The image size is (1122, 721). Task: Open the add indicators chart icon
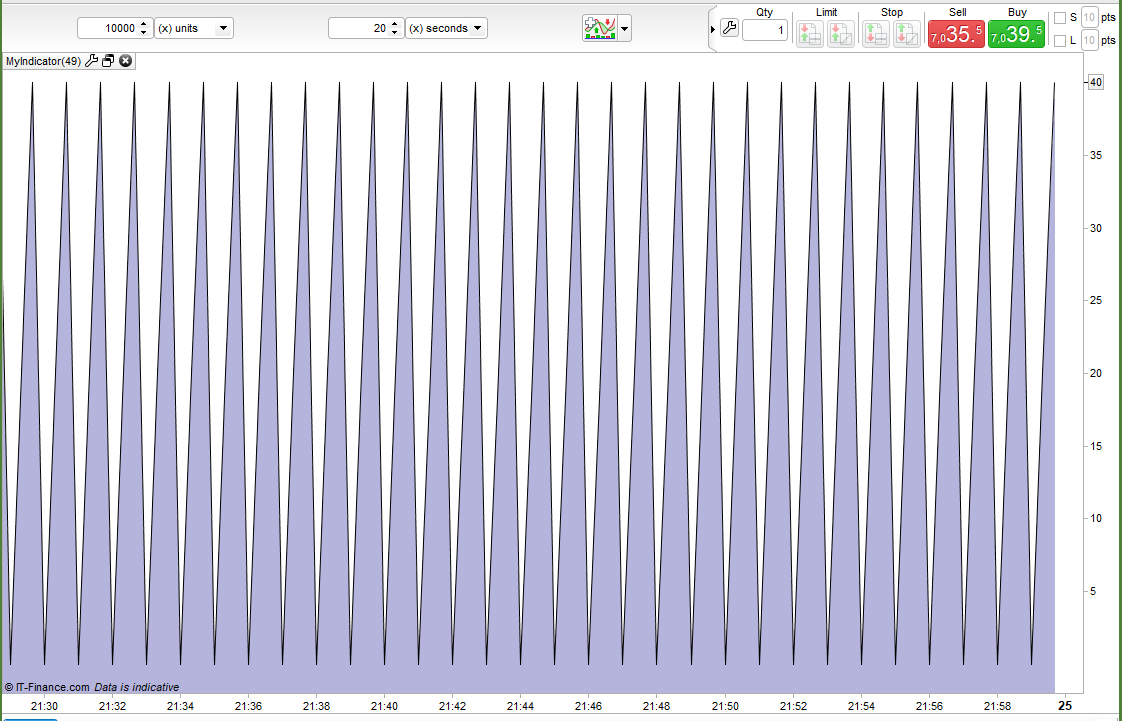pos(600,28)
